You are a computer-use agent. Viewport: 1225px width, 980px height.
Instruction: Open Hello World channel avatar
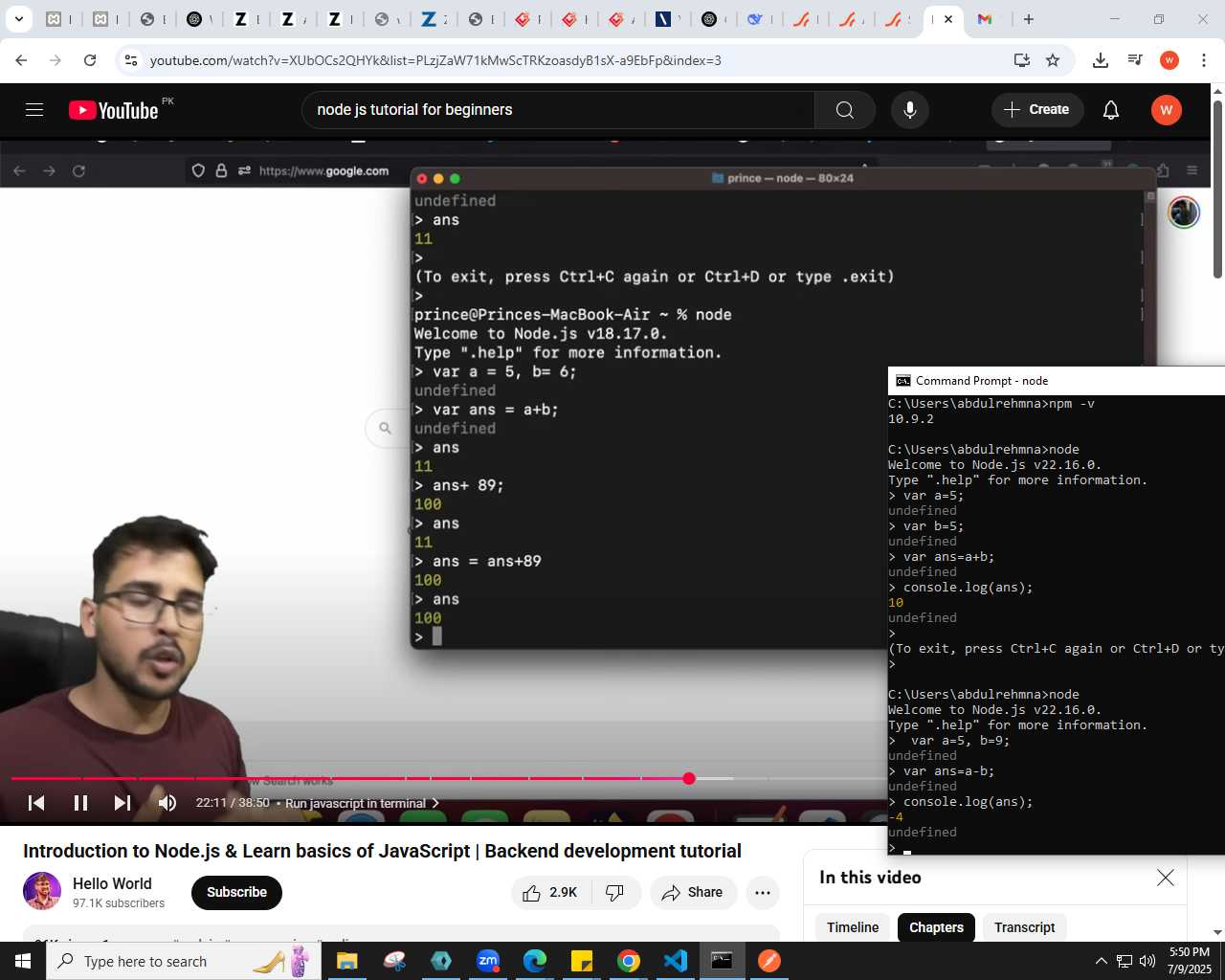coord(42,892)
